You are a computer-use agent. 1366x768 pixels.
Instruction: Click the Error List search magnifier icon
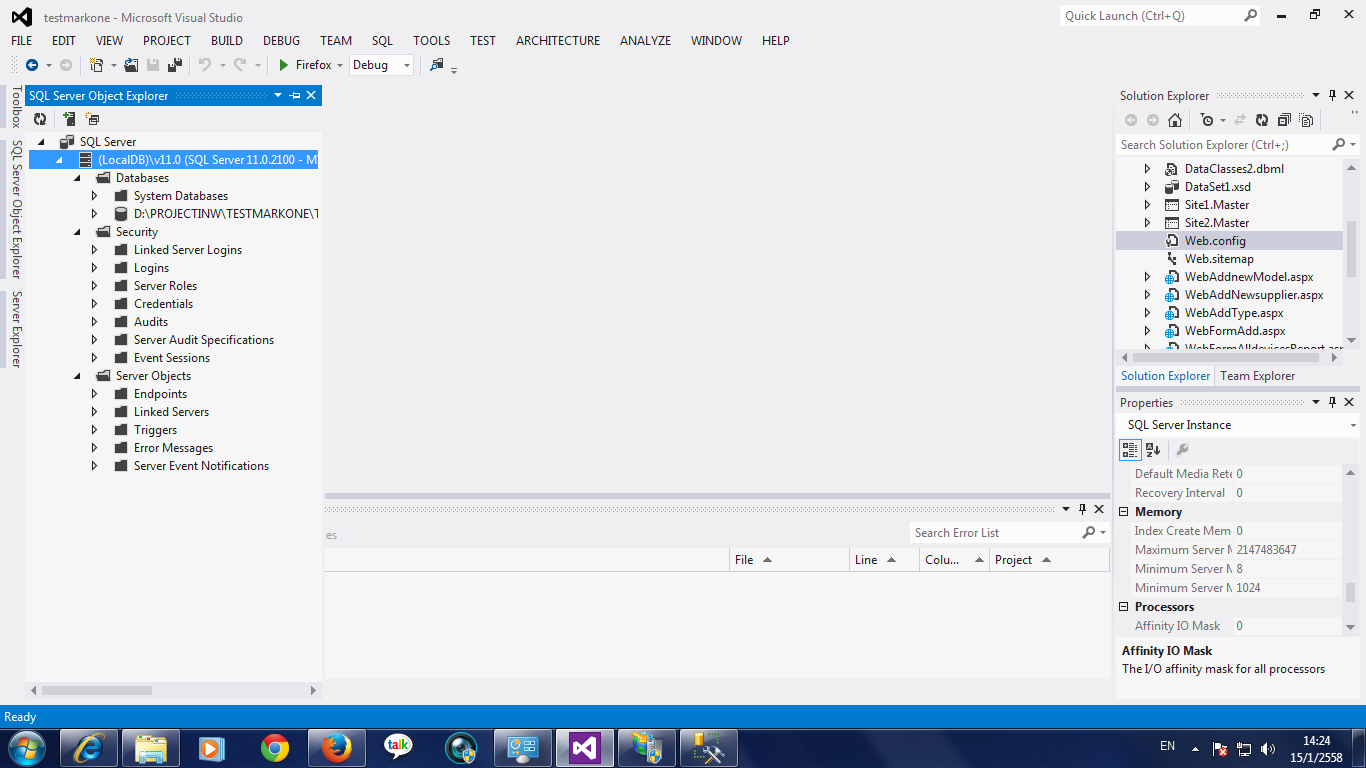(1089, 533)
